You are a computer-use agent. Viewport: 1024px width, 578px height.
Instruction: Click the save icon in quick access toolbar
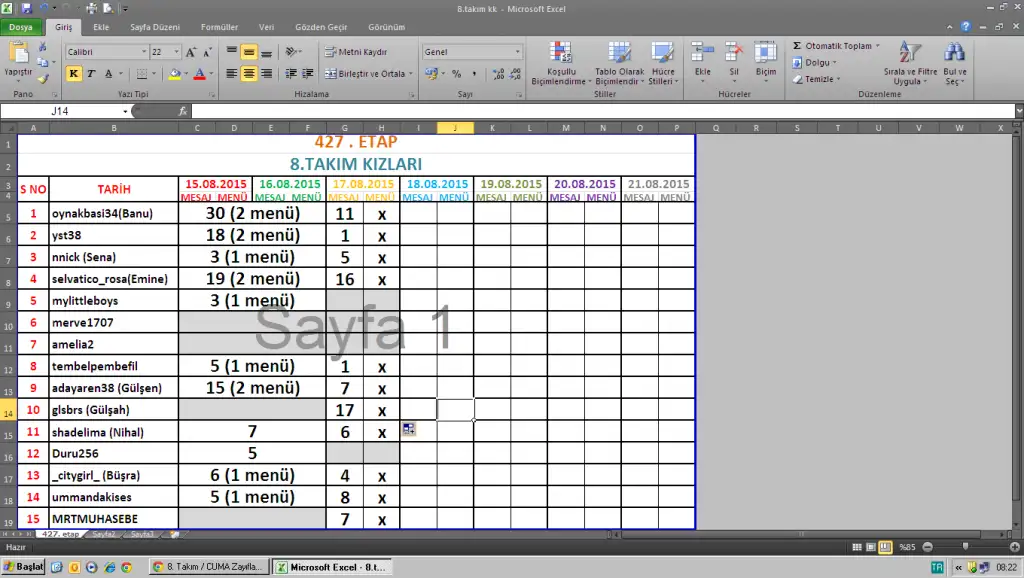26,8
